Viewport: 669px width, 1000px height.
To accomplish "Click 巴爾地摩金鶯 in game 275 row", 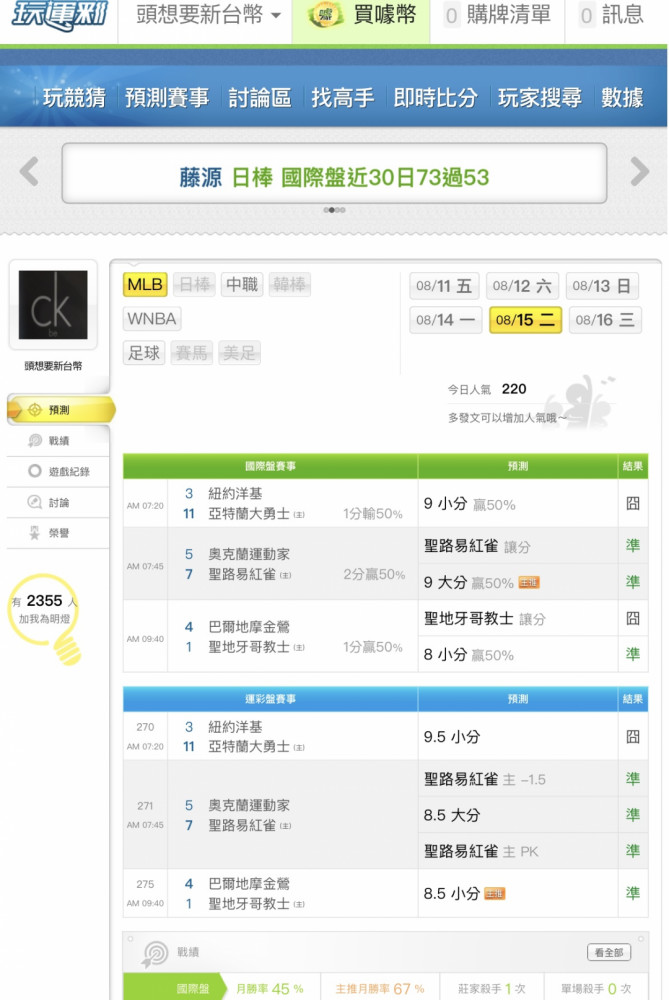I will 249,884.
